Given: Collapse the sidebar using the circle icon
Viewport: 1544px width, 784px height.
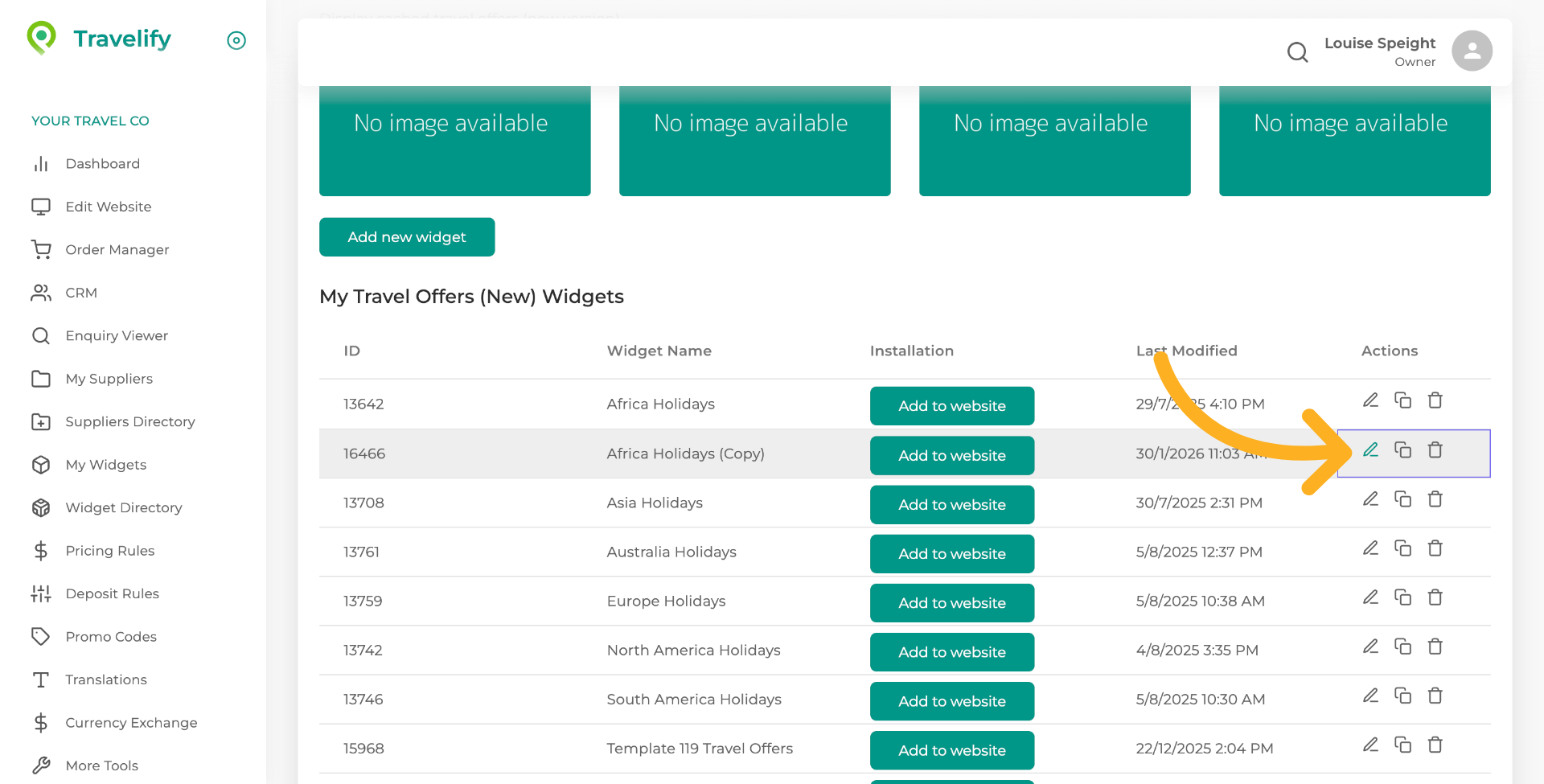Looking at the screenshot, I should coord(236,40).
